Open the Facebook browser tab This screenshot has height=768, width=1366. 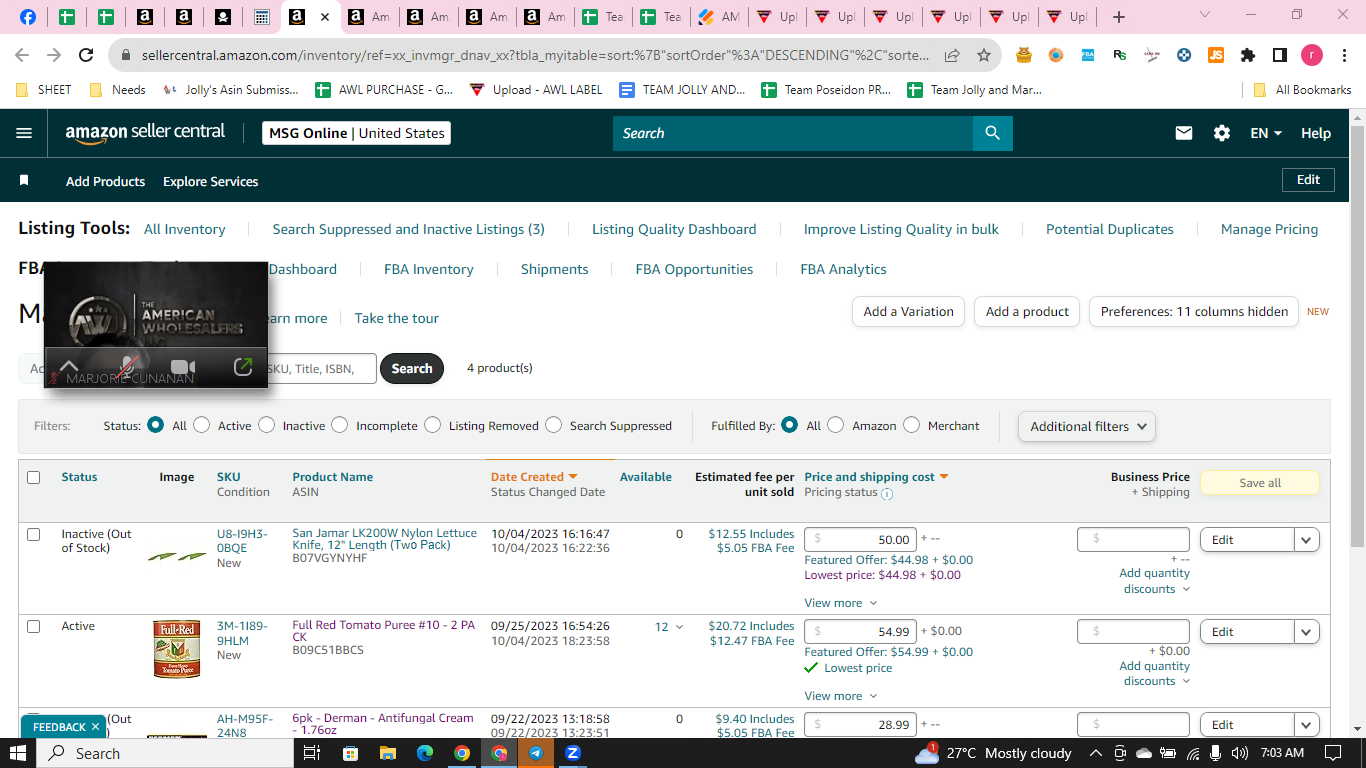28,17
